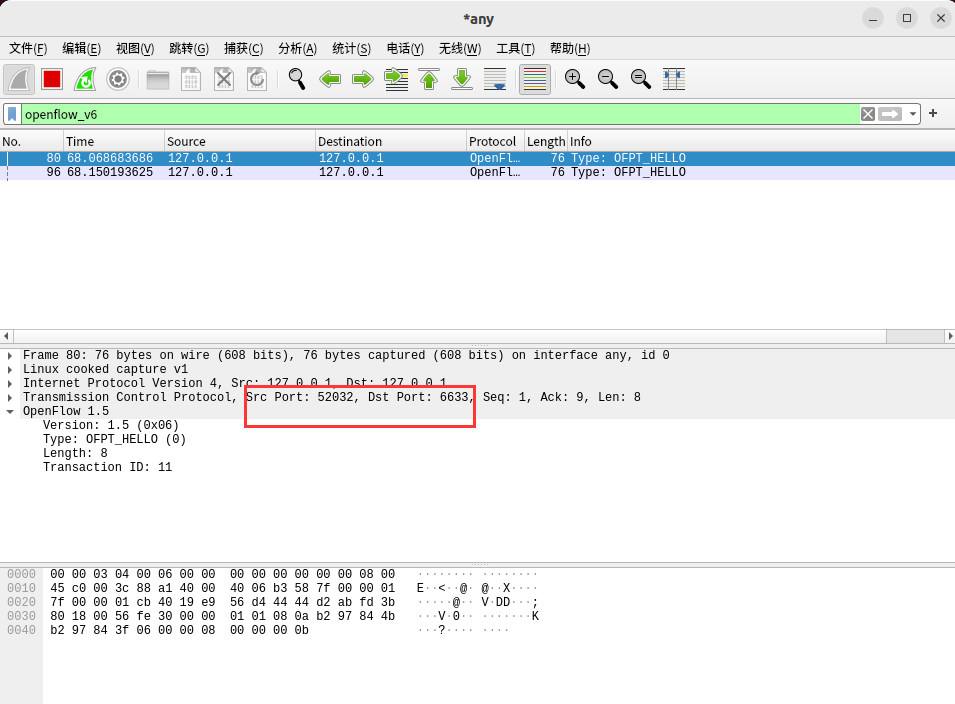The width and height of the screenshot is (955, 704).
Task: Jump to the last packet
Action: pyautogui.click(x=462, y=79)
